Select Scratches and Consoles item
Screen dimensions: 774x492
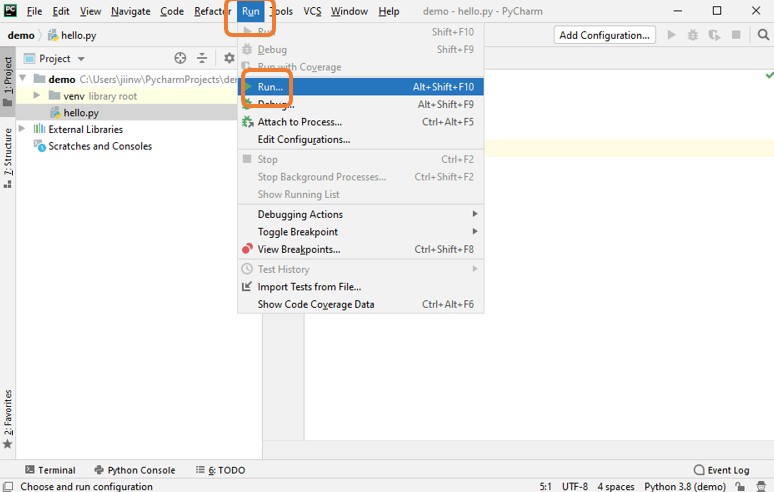100,146
